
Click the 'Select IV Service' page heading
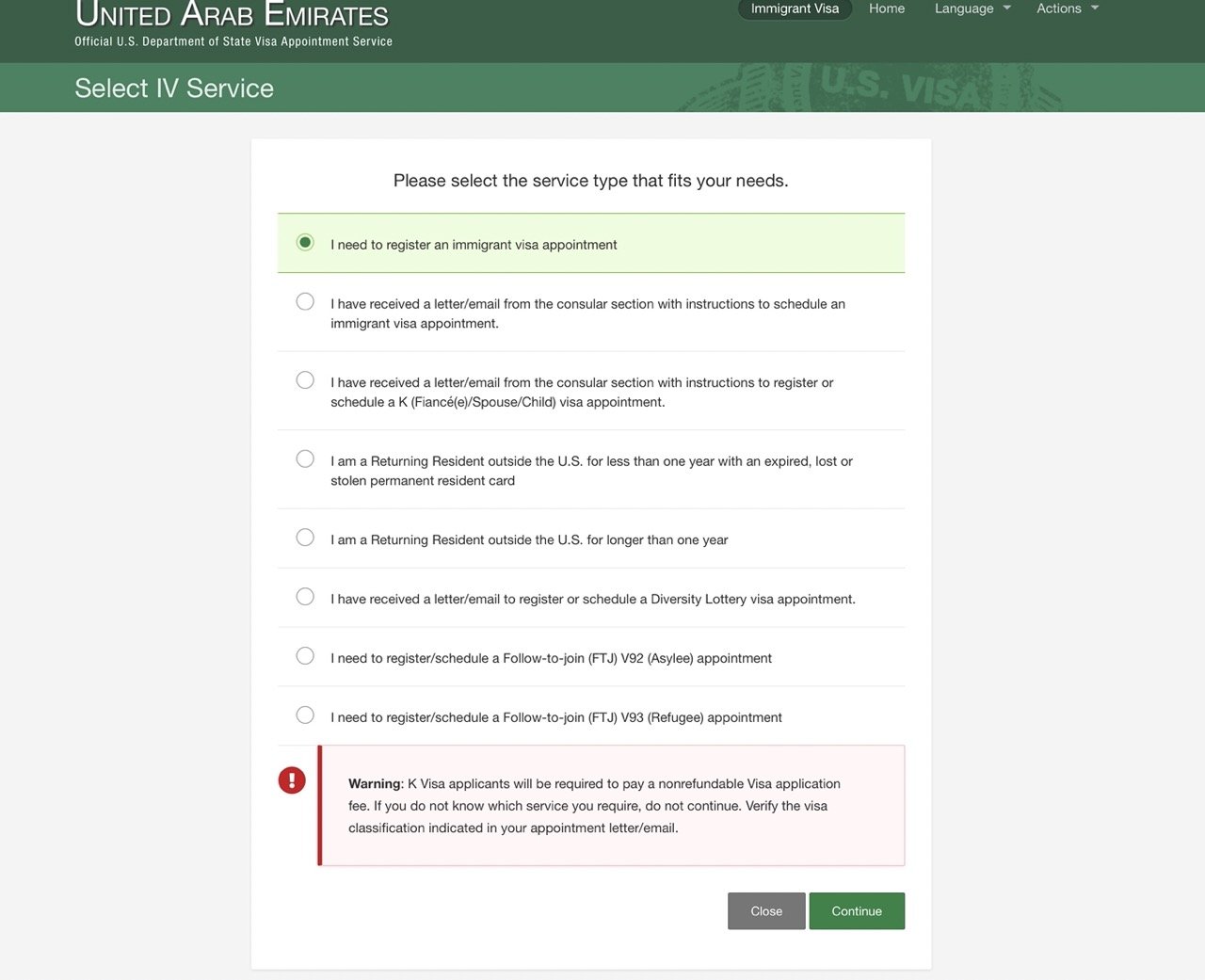[x=174, y=88]
